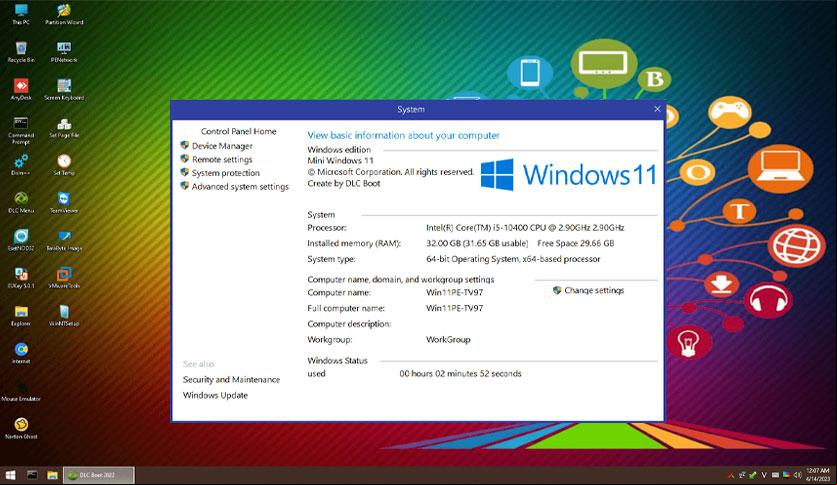Screen dimensions: 837x485
Task: Open Windows Update link
Action: 215,395
